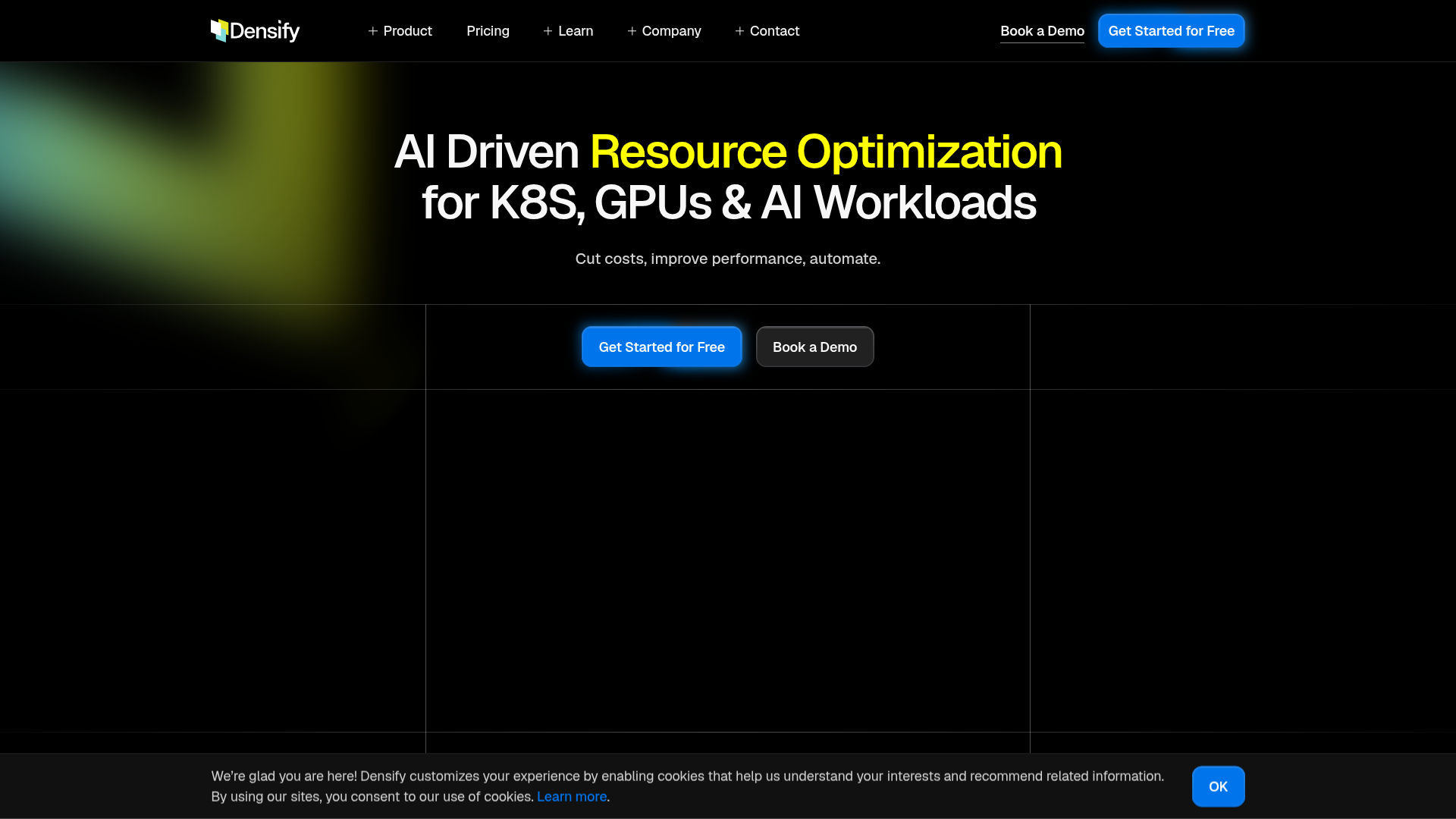The image size is (1456, 819).
Task: Expand the Product navigation dropdown
Action: (407, 31)
